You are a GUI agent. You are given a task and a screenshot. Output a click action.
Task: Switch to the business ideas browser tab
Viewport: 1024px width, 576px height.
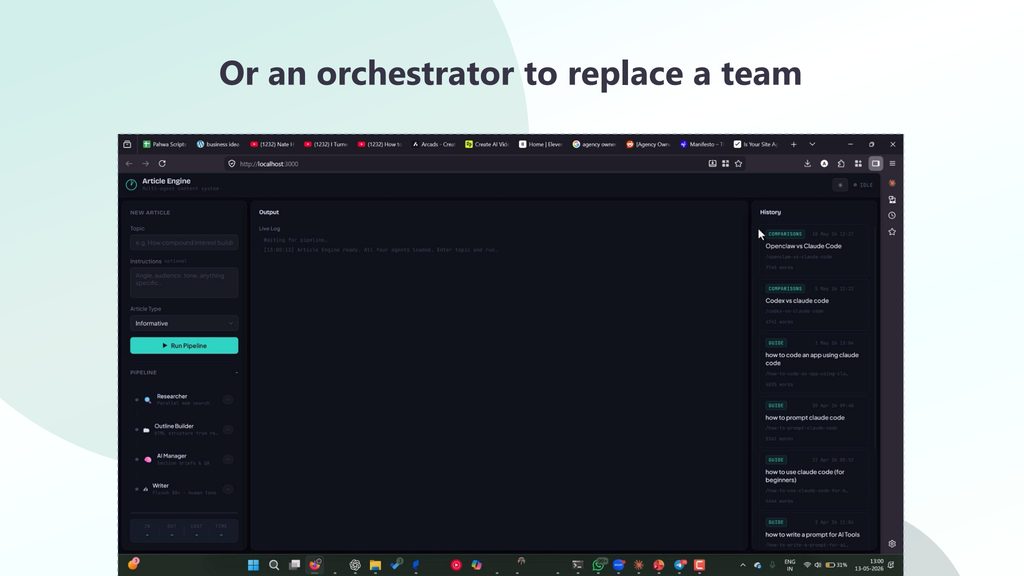pos(218,144)
